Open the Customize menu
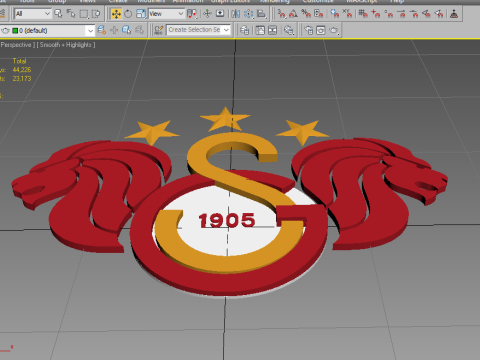Screen dimensions: 480x360 pyautogui.click(x=318, y=1)
